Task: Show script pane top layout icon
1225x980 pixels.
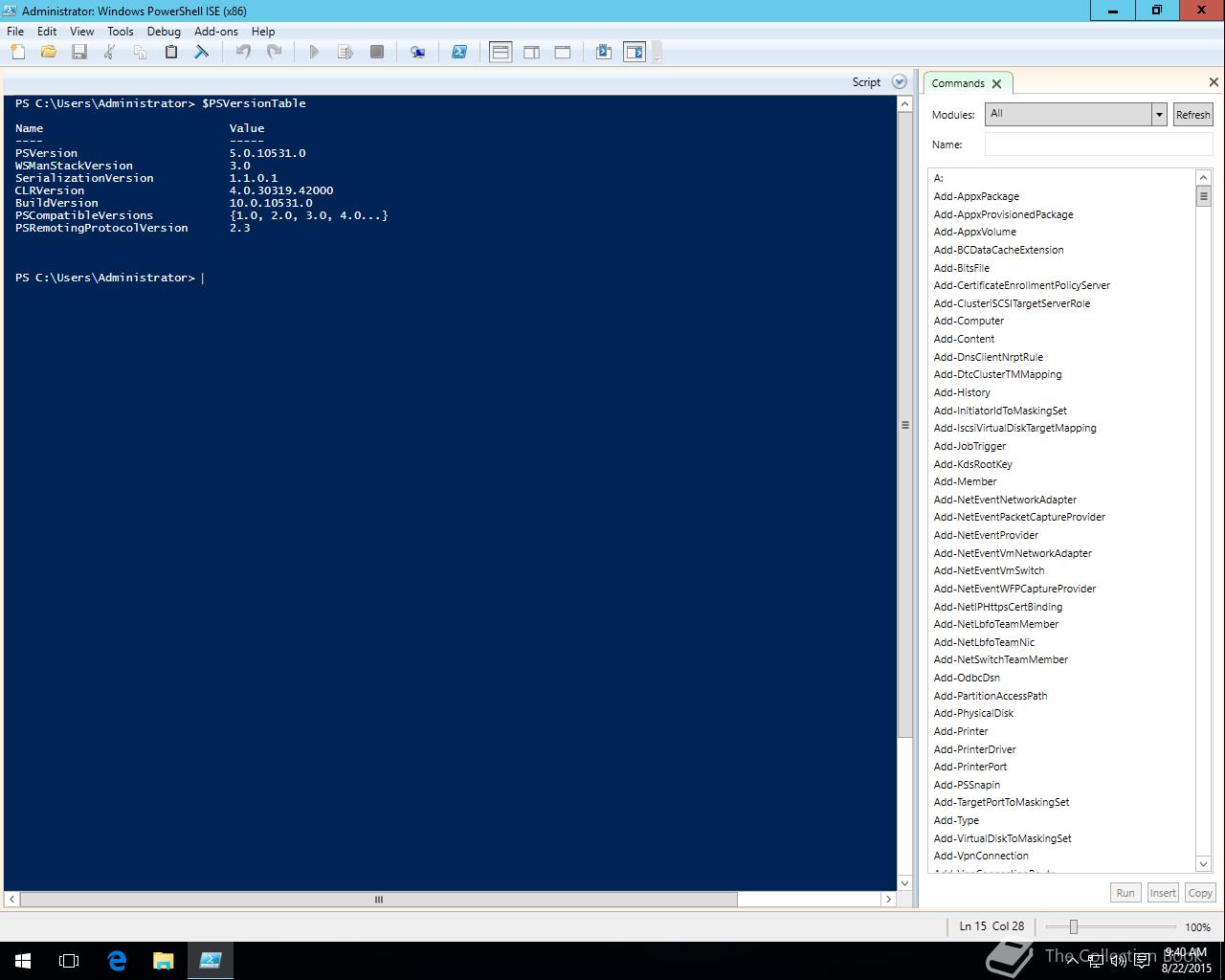Action: 501,53
